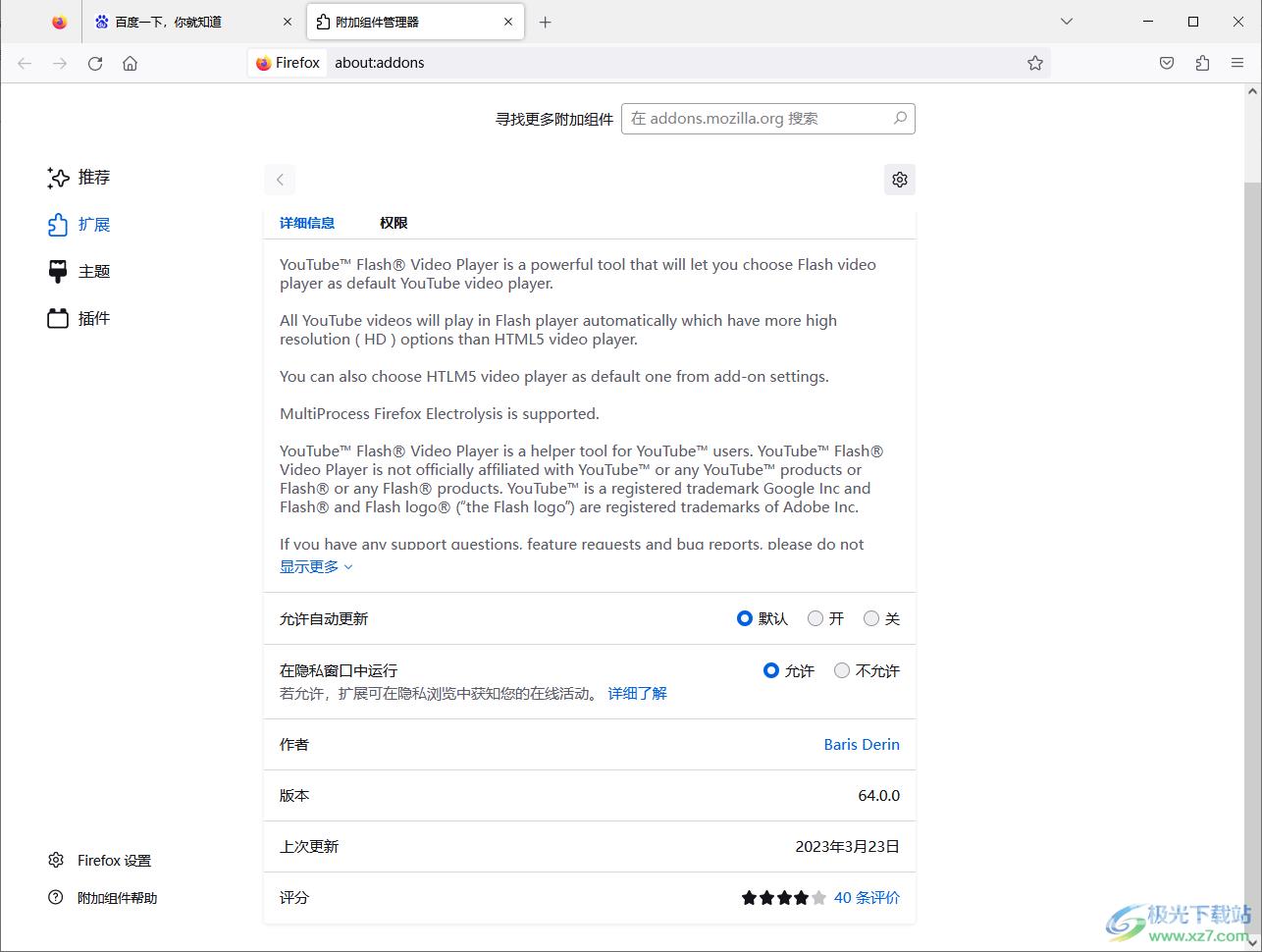
Task: Reload the current page
Action: (x=95, y=63)
